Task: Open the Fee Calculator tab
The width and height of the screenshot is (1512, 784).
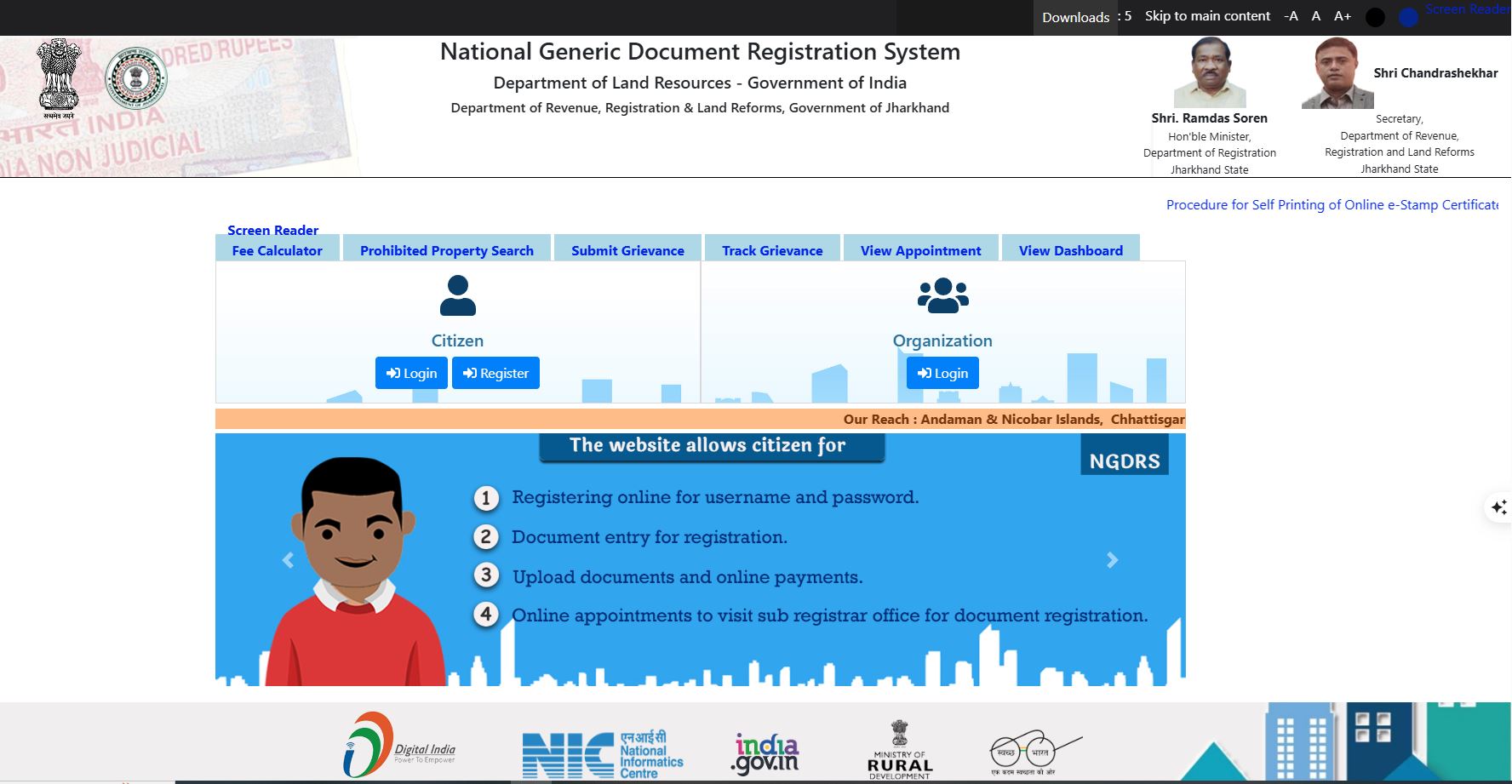Action: tap(277, 250)
